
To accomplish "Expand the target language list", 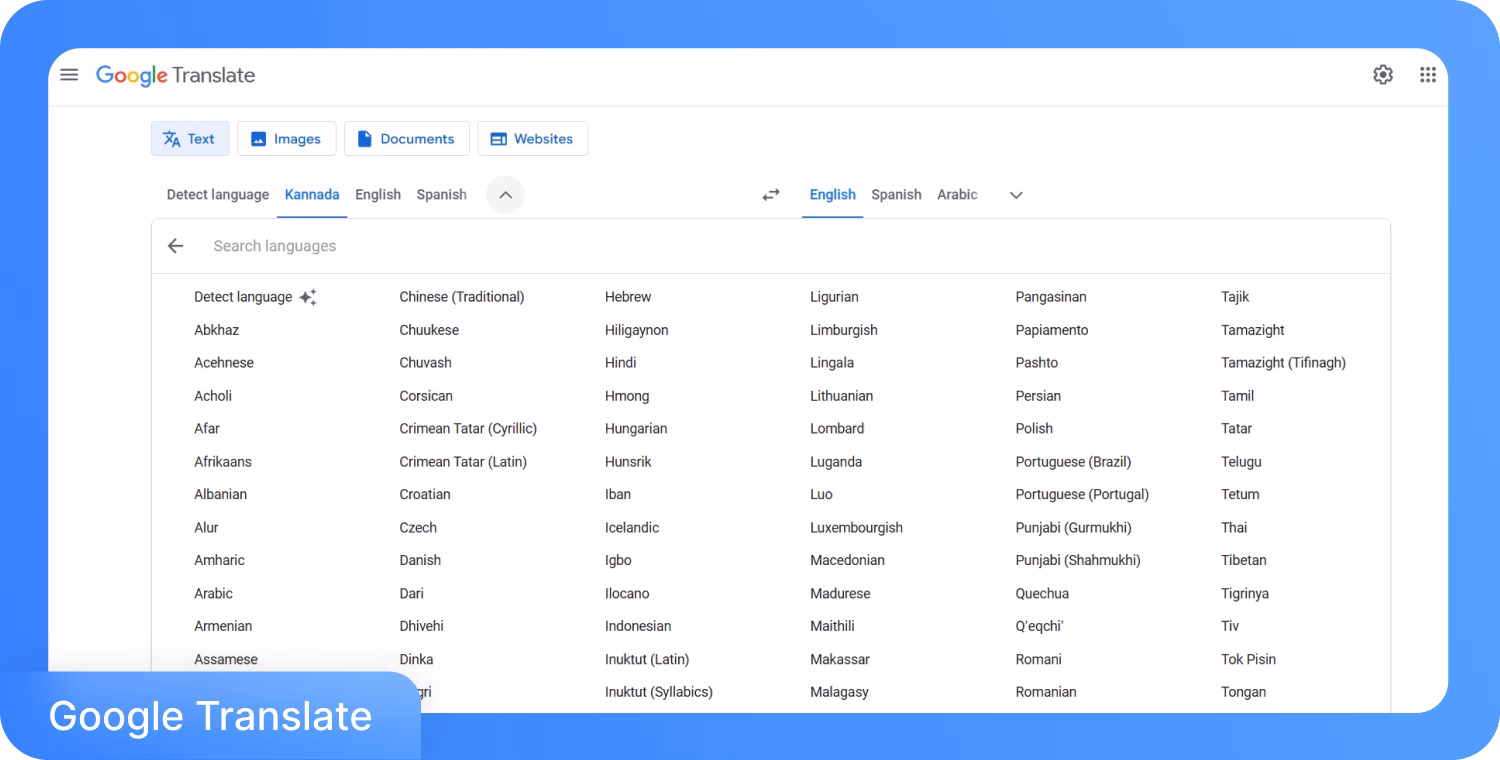I will tap(1016, 195).
